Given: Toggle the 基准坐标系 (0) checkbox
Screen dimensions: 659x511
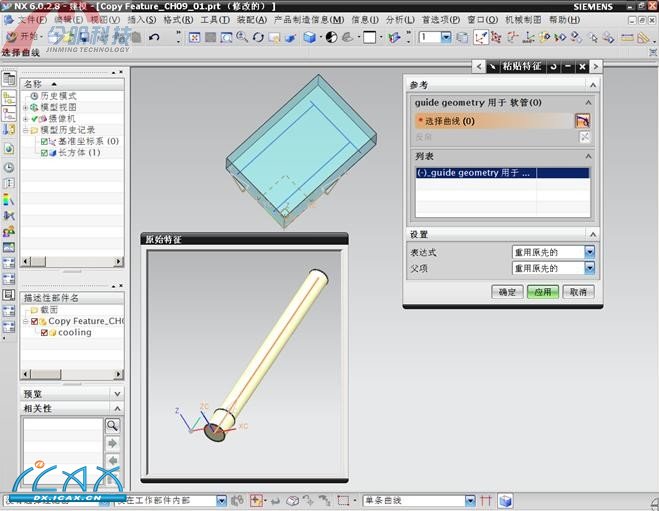Looking at the screenshot, I should click(x=45, y=141).
